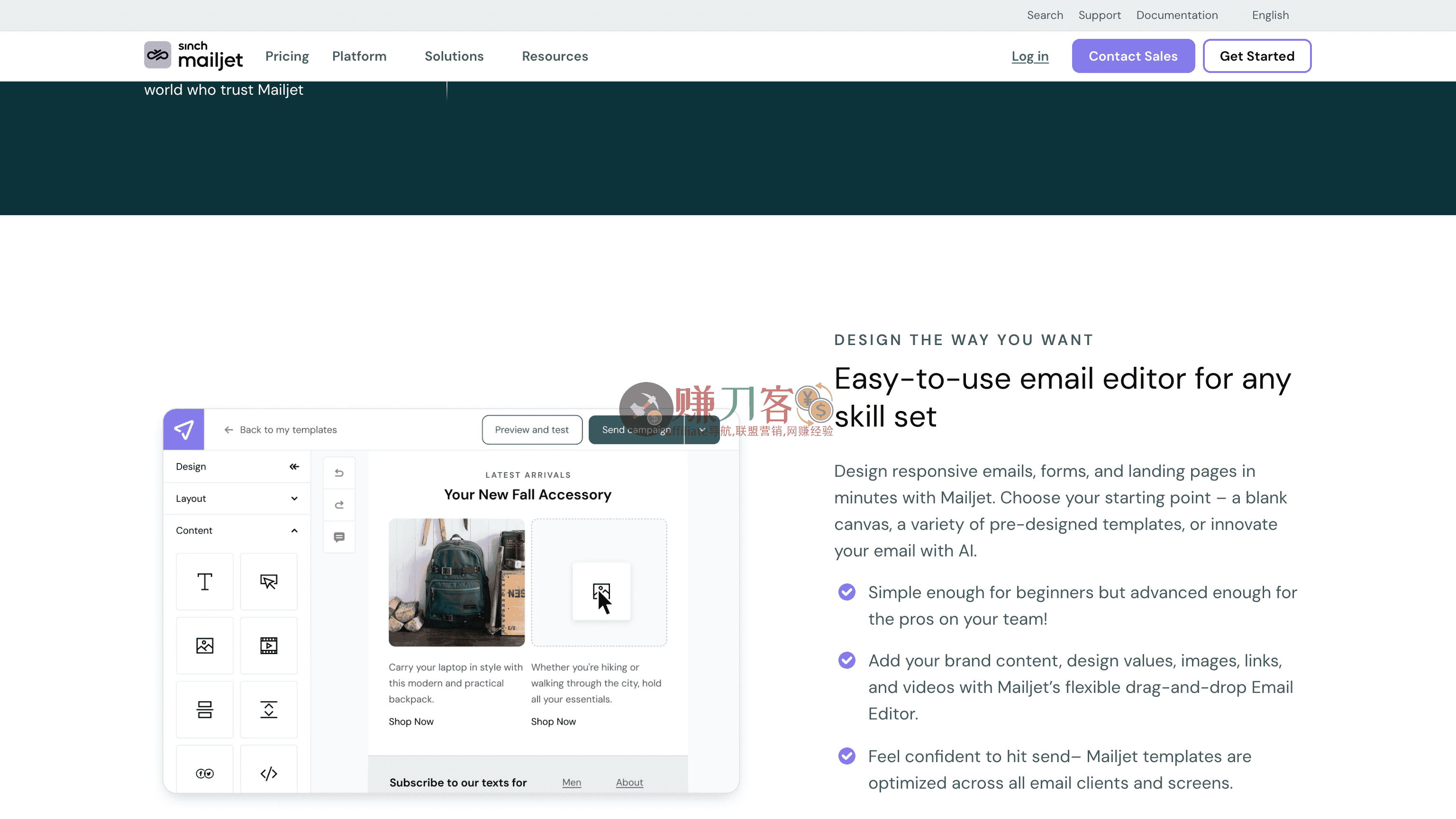Image resolution: width=1456 pixels, height=819 pixels.
Task: Click the comments icon
Action: (339, 537)
